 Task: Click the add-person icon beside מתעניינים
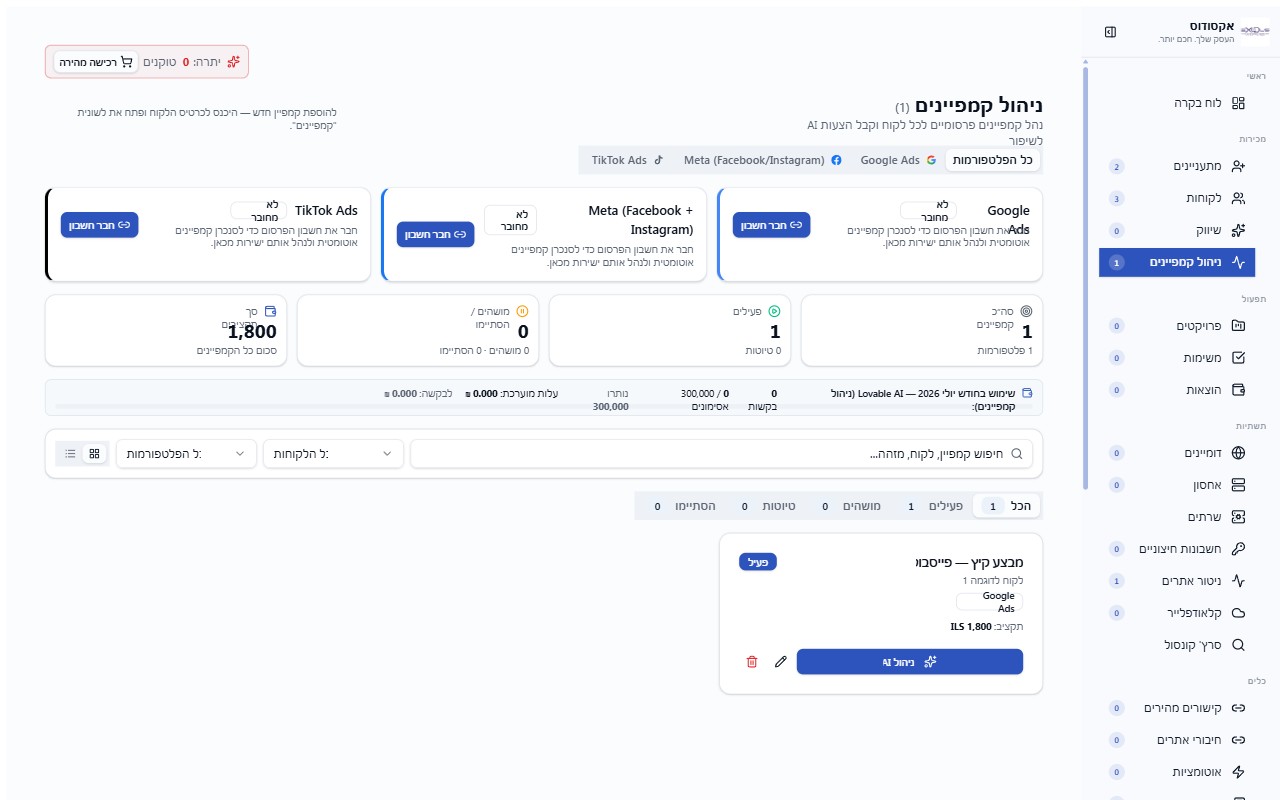1238,166
